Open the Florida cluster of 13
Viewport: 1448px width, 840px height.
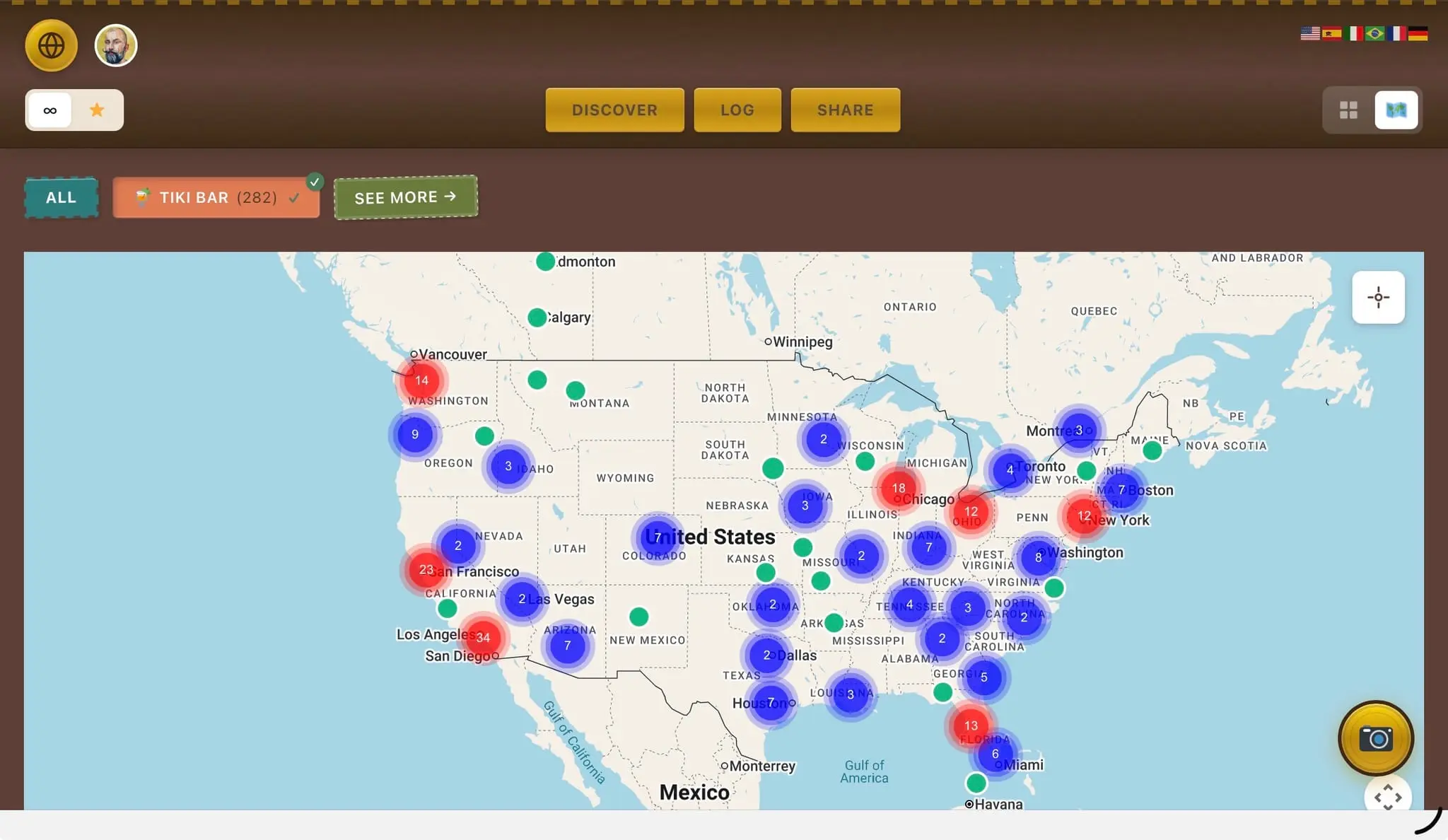[971, 726]
